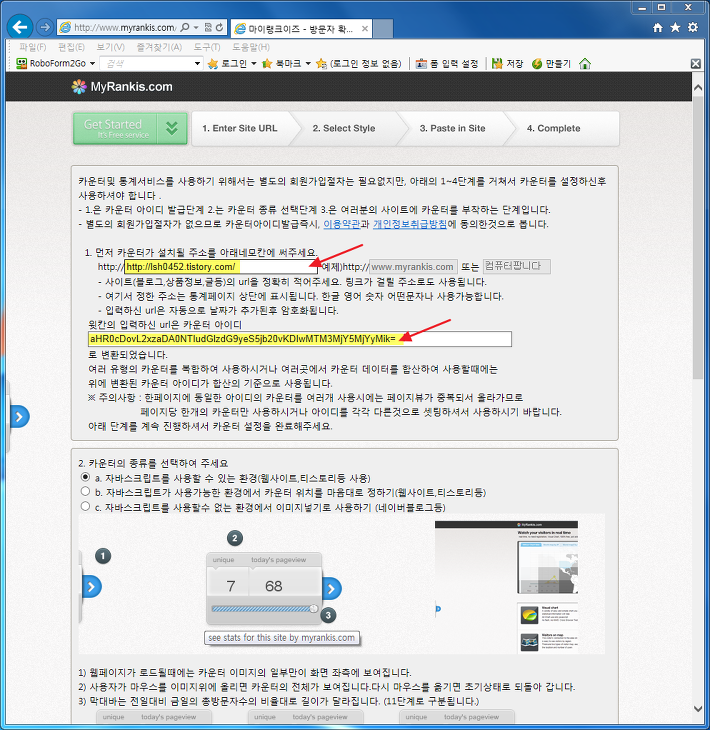The width and height of the screenshot is (710, 730).
Task: Click the page scrollbar down arrow
Action: pos(697,709)
